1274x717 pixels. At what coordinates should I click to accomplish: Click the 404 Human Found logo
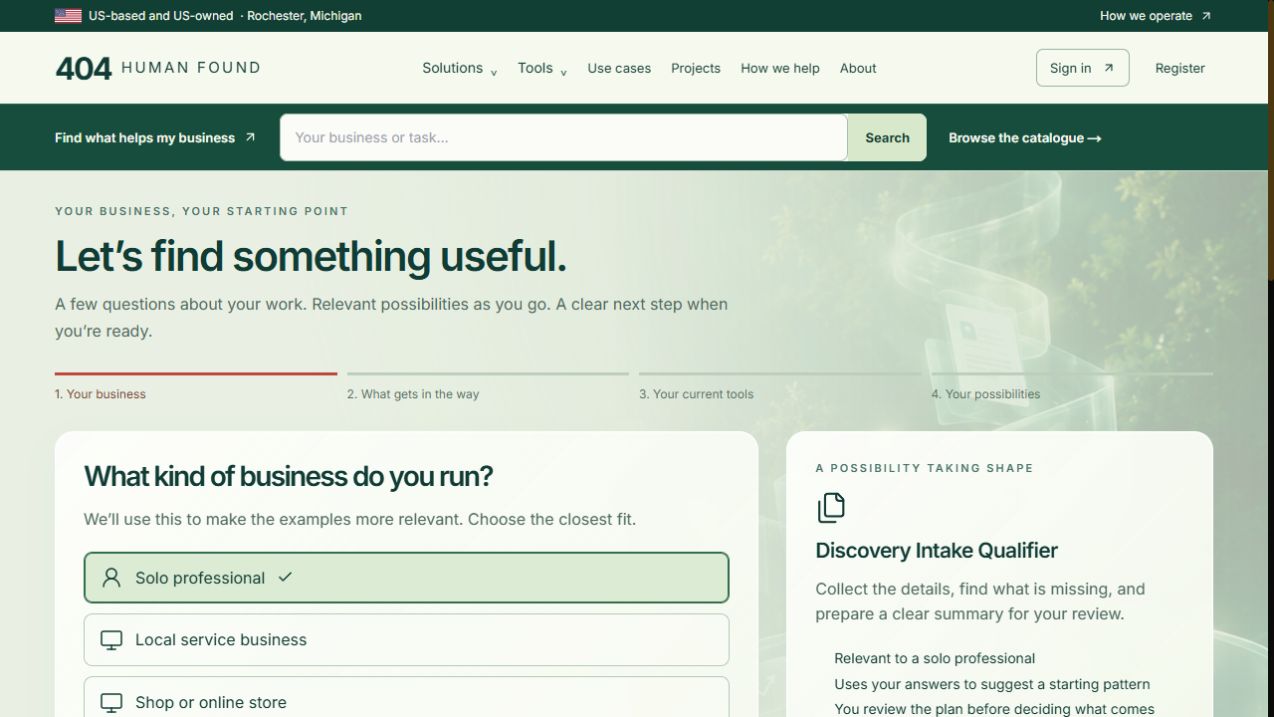tap(158, 68)
